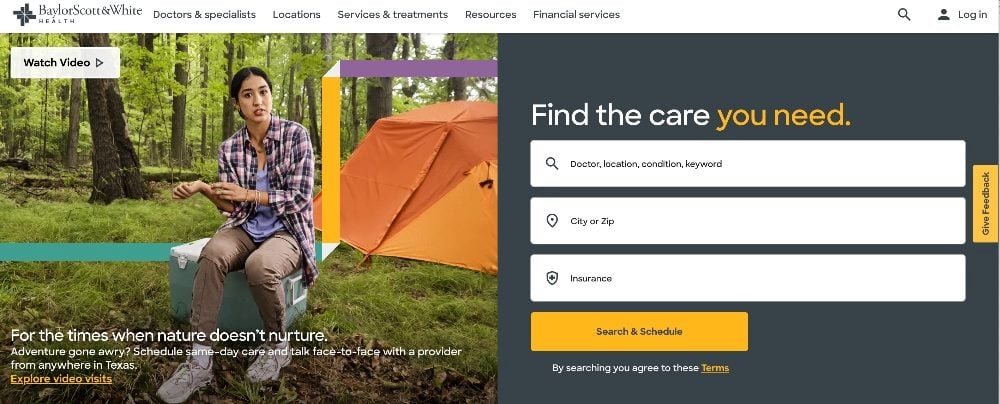Screen dimensions: 1000x404
Task: Open the Terms link
Action: click(715, 368)
